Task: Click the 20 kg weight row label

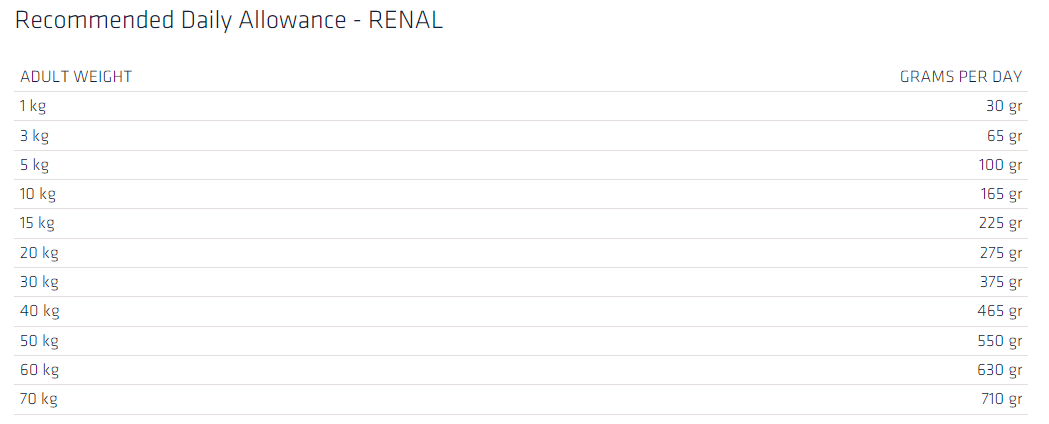Action: (x=39, y=253)
